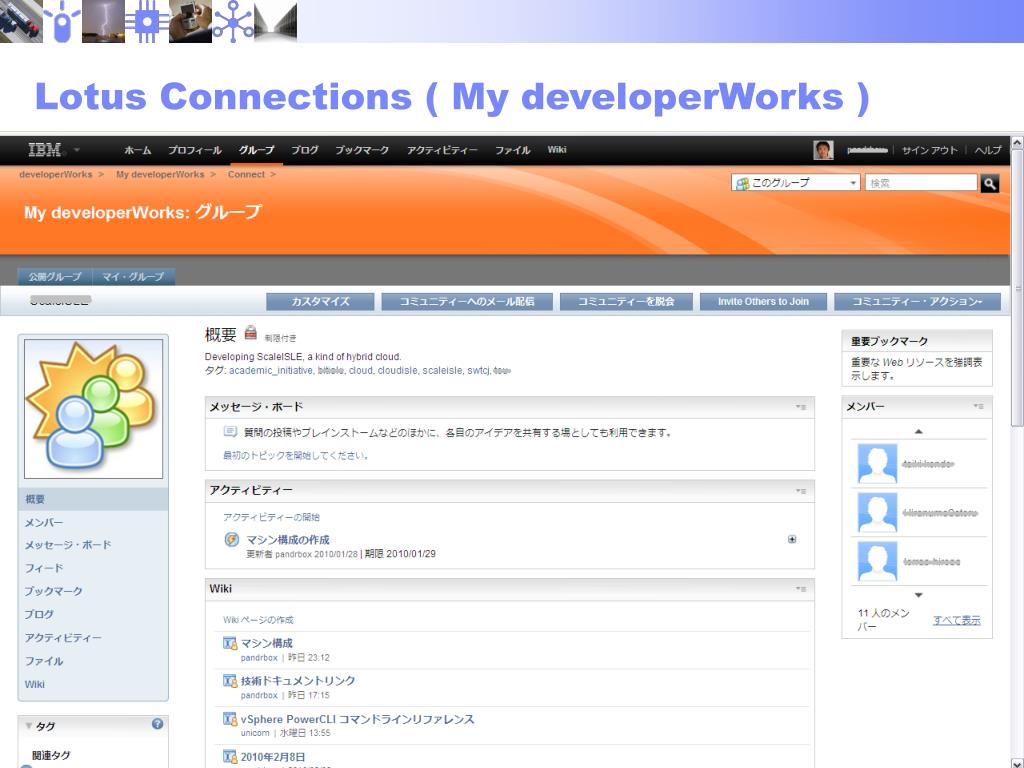Open アクティビティー widget actions menu
The width and height of the screenshot is (1024, 768).
coord(801,491)
